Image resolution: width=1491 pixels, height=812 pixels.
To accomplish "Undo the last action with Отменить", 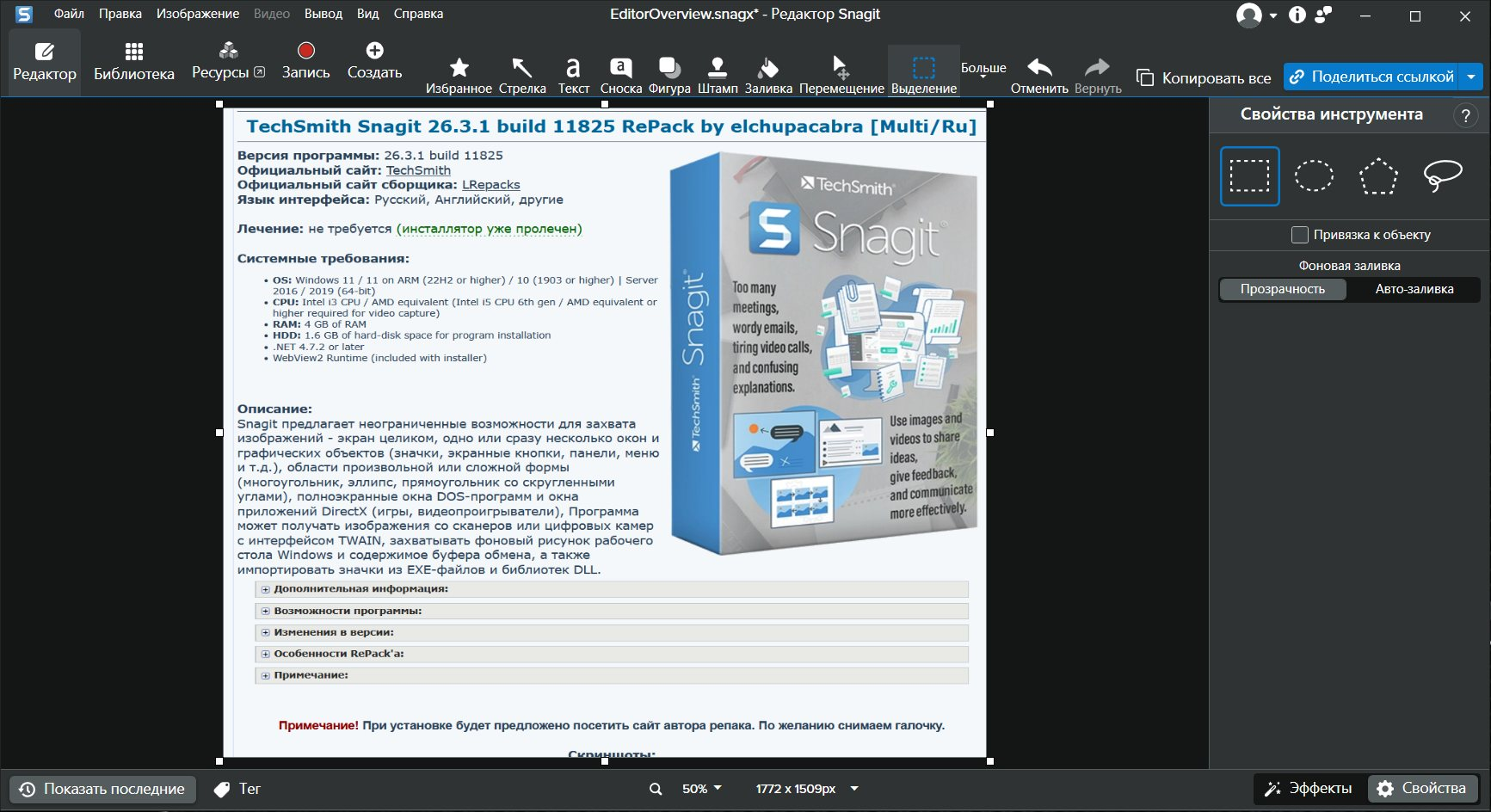I will (x=1039, y=75).
